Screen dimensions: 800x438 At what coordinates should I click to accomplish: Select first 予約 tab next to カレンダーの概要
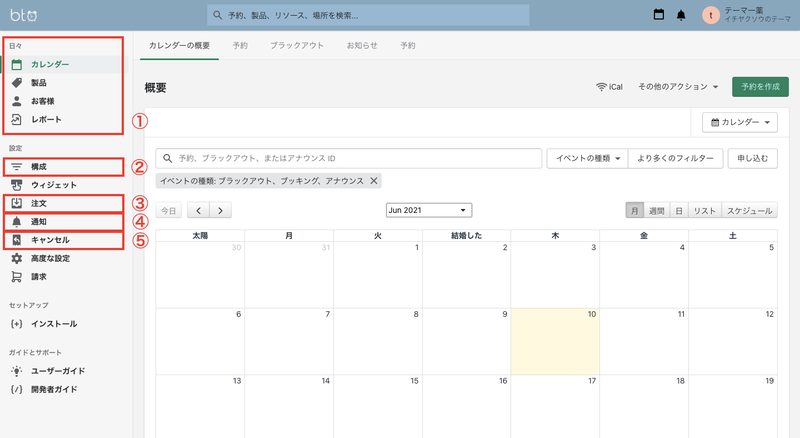pos(240,45)
